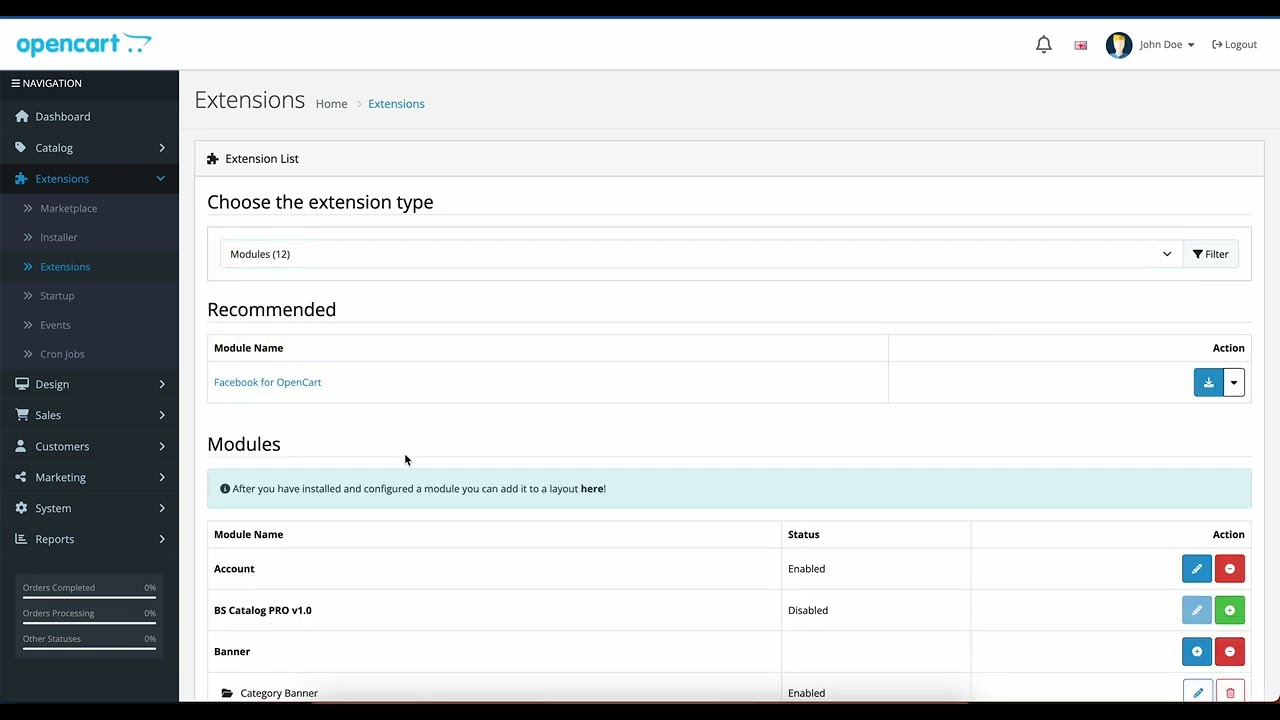This screenshot has width=1280, height=720.
Task: Expand the Sales menu
Action: 89,415
